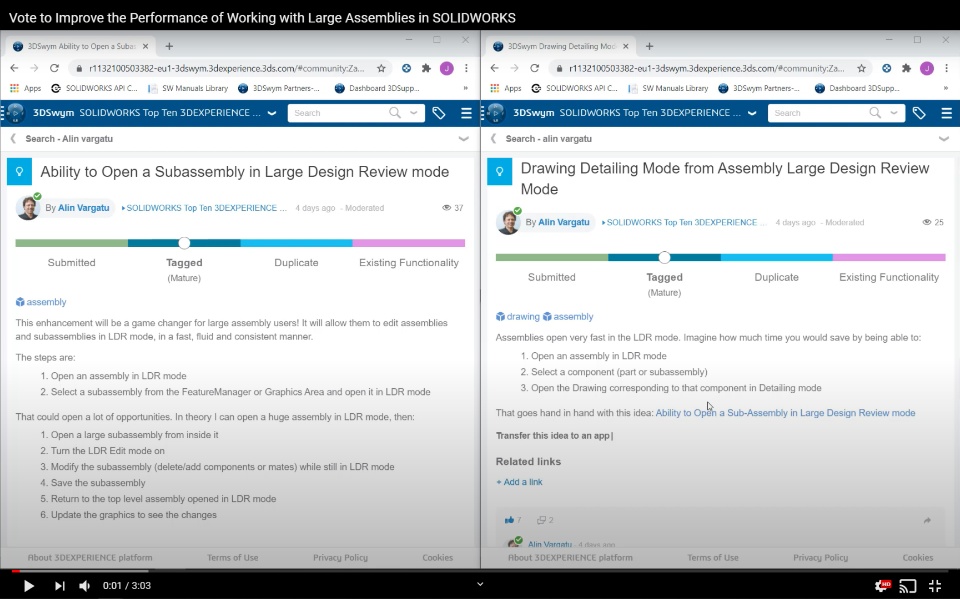
Task: Expand chevron at right of left 'Search - Alin vargatu' bar
Action: point(464,139)
